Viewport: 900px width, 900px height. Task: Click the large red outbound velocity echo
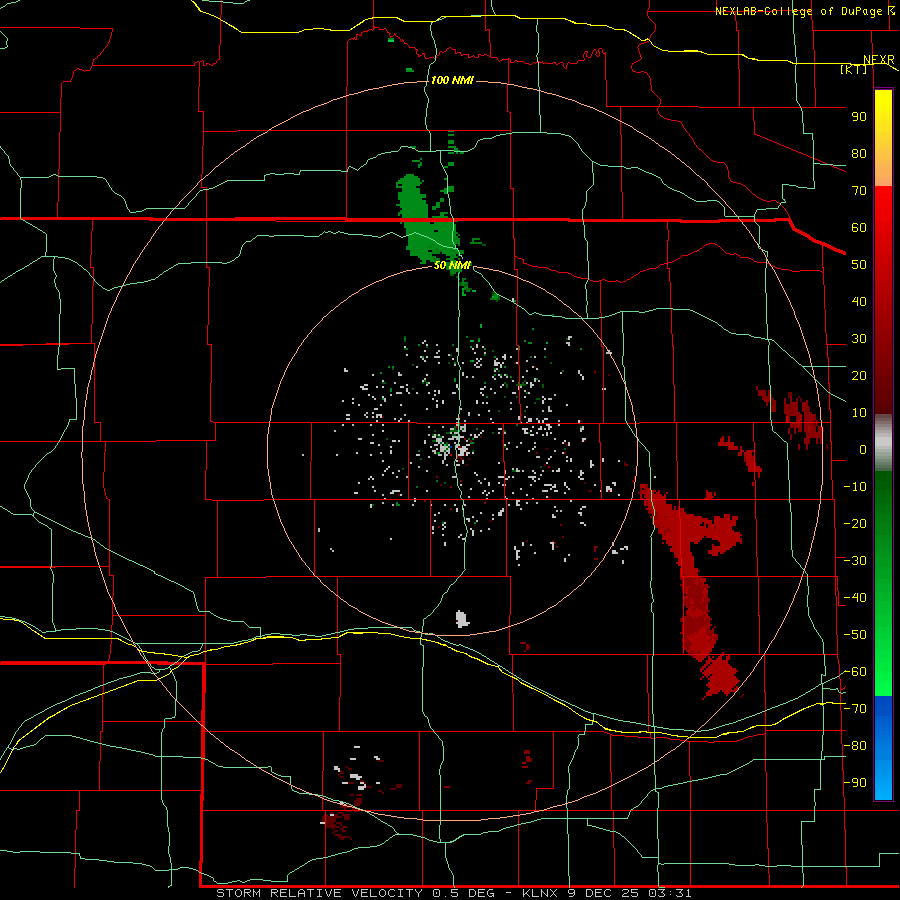692,574
